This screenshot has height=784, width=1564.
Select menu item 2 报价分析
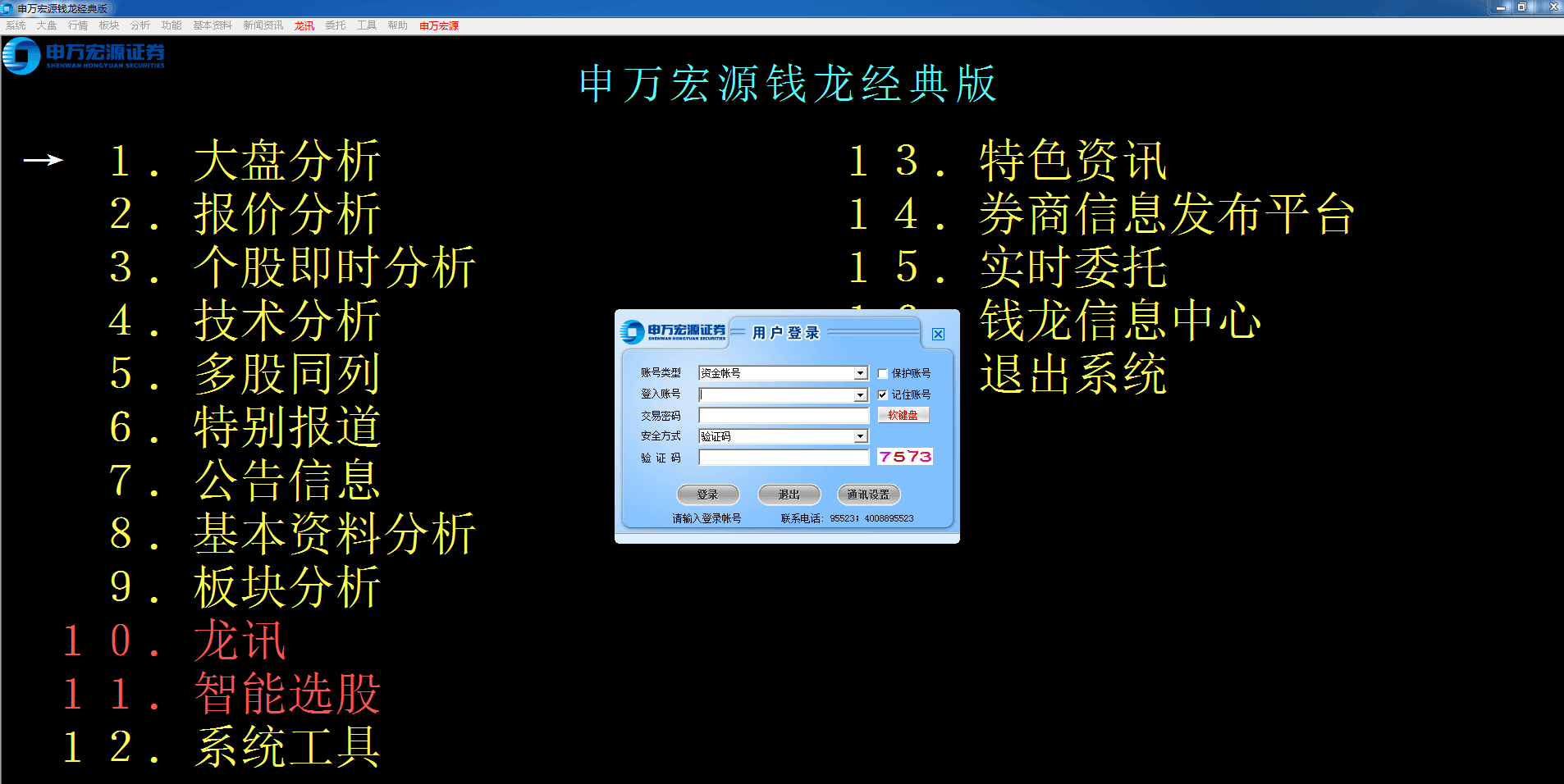pyautogui.click(x=245, y=213)
